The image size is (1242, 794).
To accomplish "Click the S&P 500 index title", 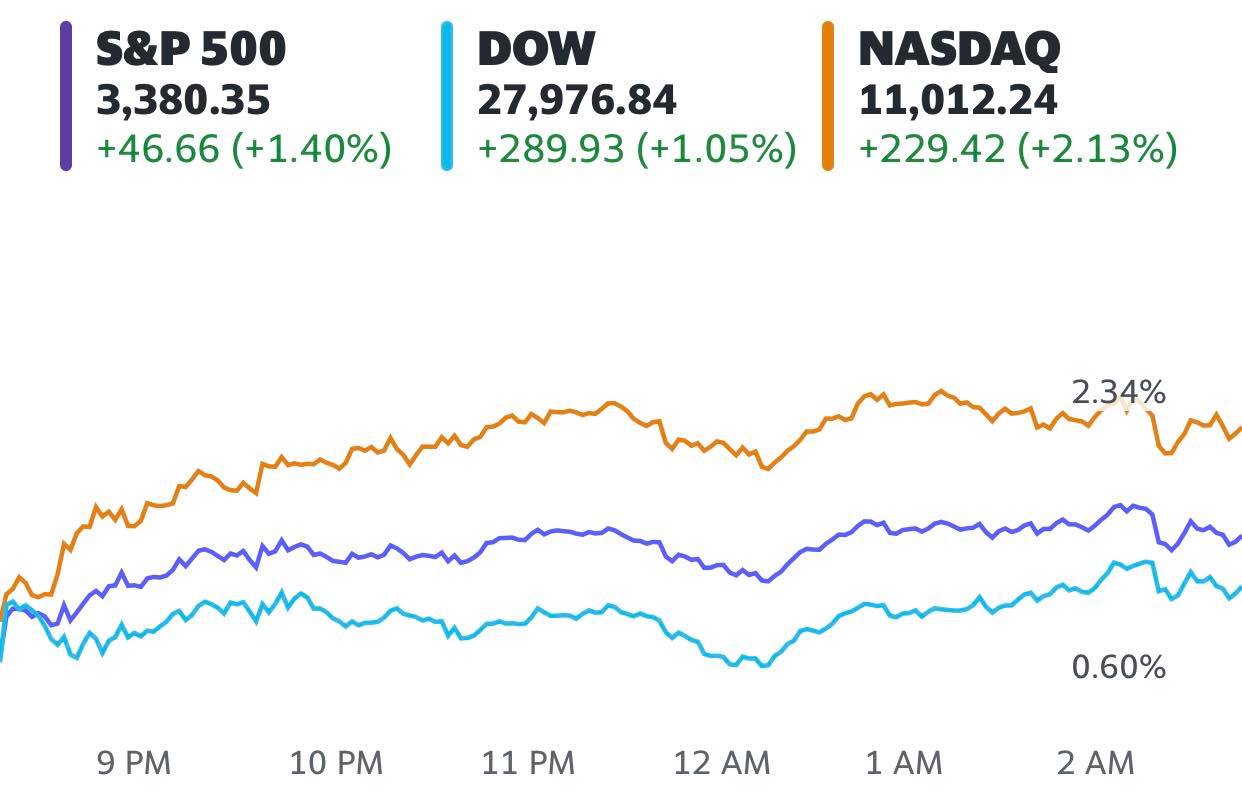I will [191, 49].
